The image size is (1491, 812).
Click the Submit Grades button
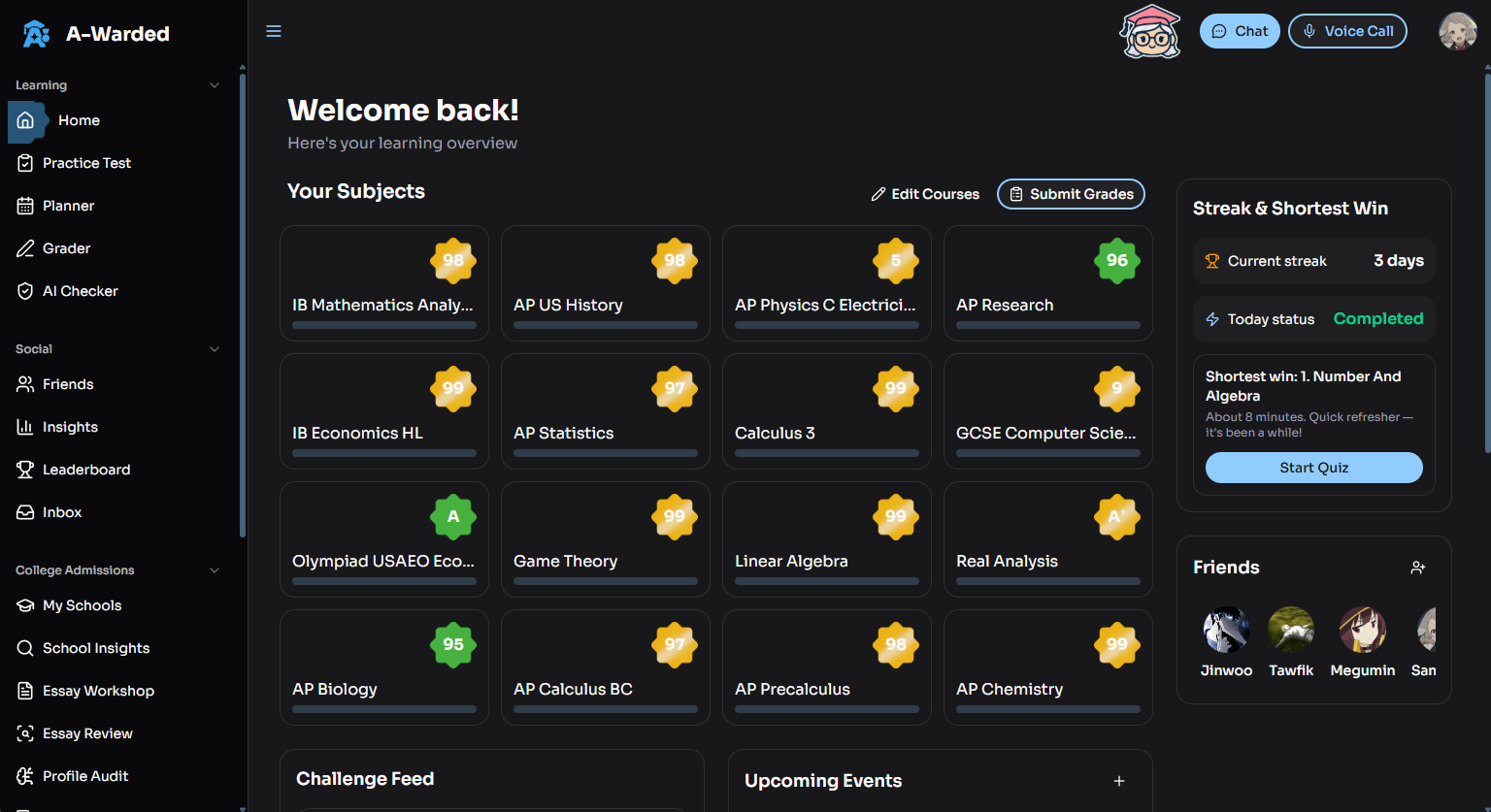coord(1071,194)
